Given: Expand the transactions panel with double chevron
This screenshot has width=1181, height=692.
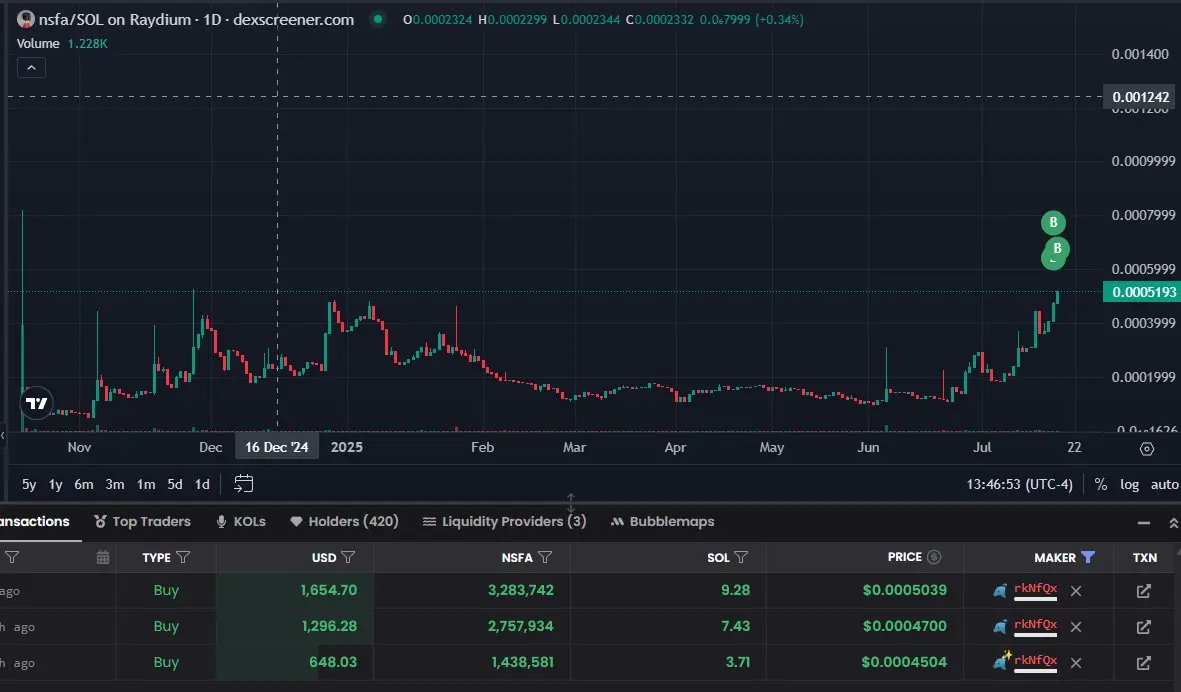Looking at the screenshot, I should [1173, 523].
